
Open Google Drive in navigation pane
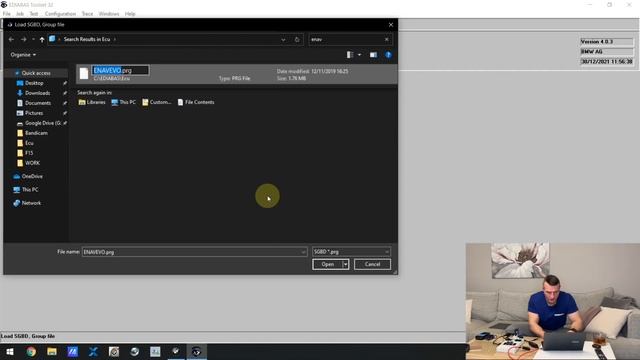42,123
